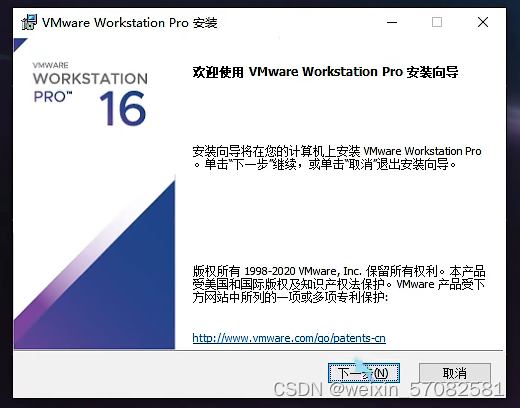Close the VMware Workstation Pro installer
The image size is (520, 408).
coord(483,22)
